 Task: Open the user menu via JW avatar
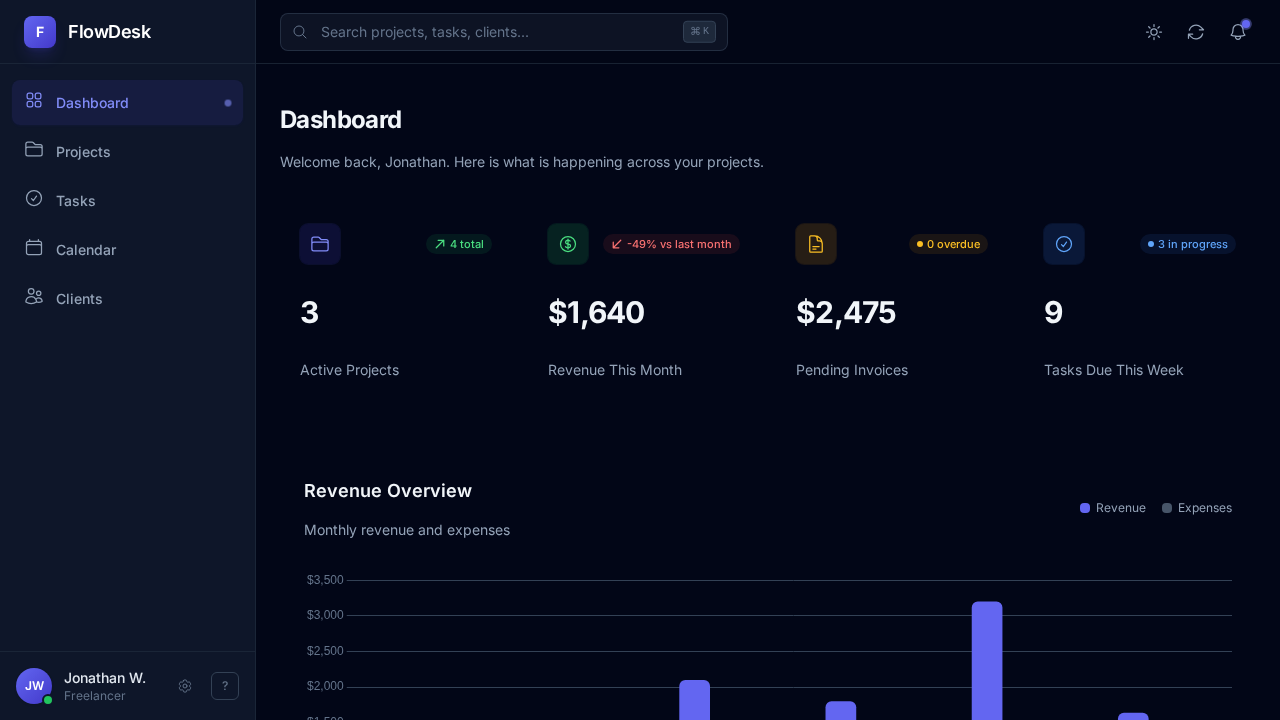(34, 686)
